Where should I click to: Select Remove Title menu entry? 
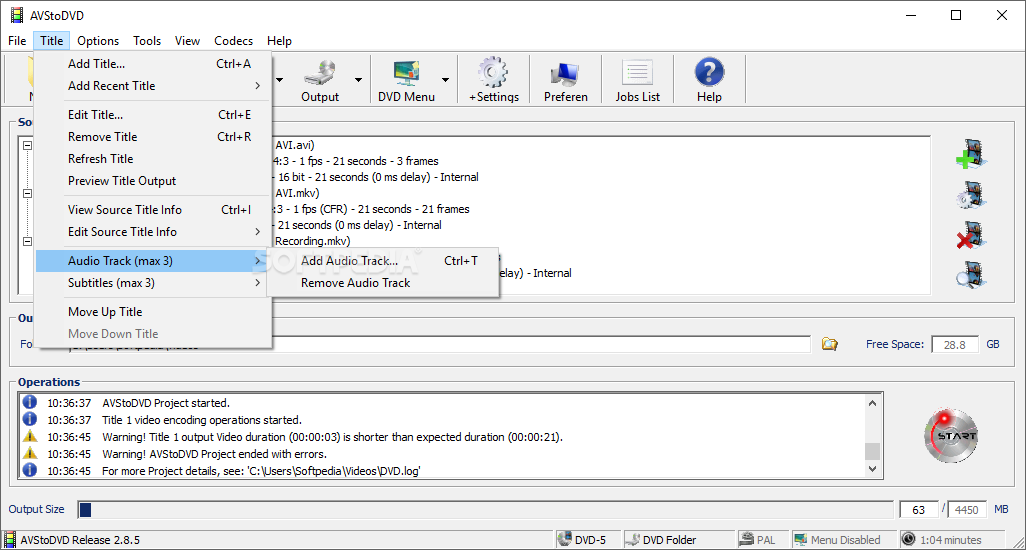pos(153,137)
